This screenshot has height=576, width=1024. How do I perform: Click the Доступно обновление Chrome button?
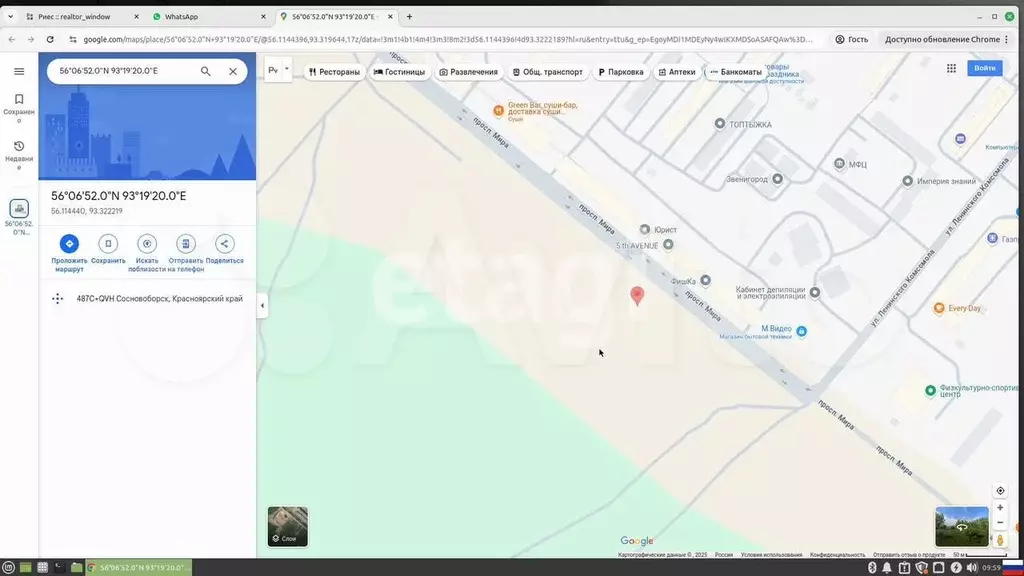(x=946, y=39)
